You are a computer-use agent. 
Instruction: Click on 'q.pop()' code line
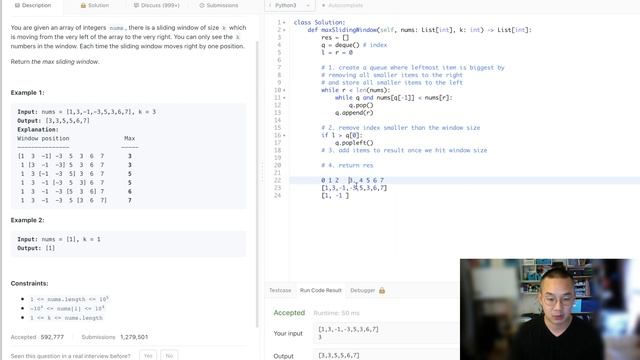pyautogui.click(x=361, y=105)
